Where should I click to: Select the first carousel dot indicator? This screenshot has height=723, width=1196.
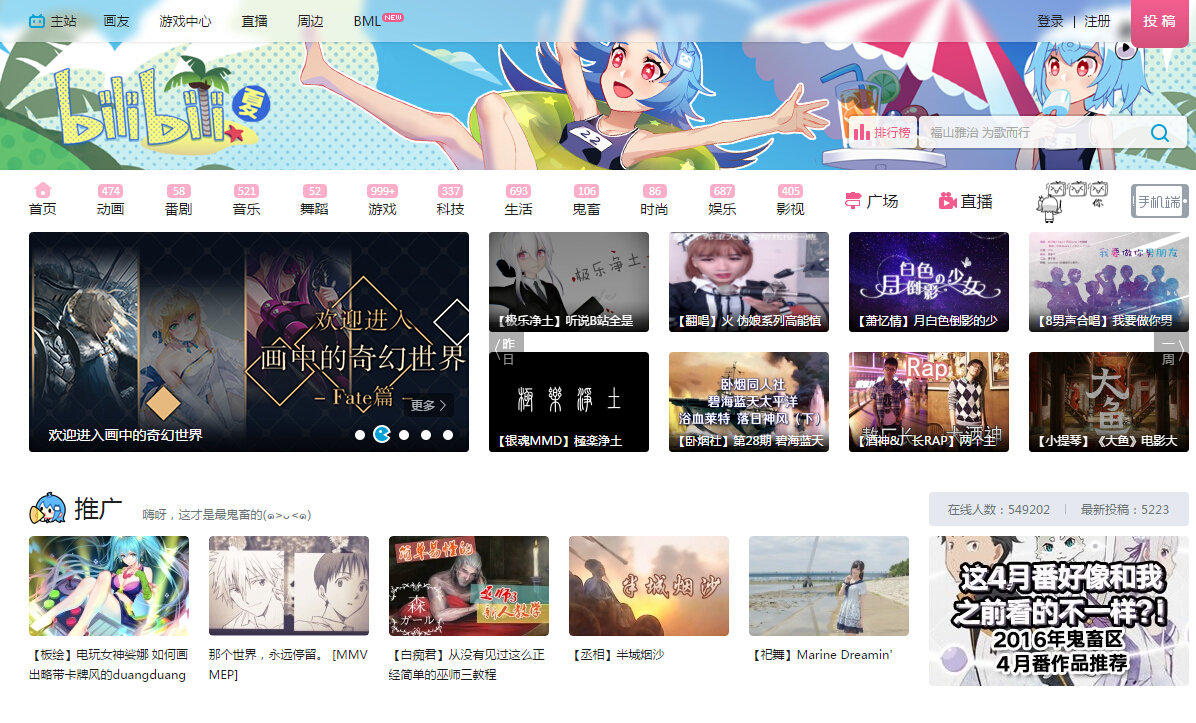point(360,435)
